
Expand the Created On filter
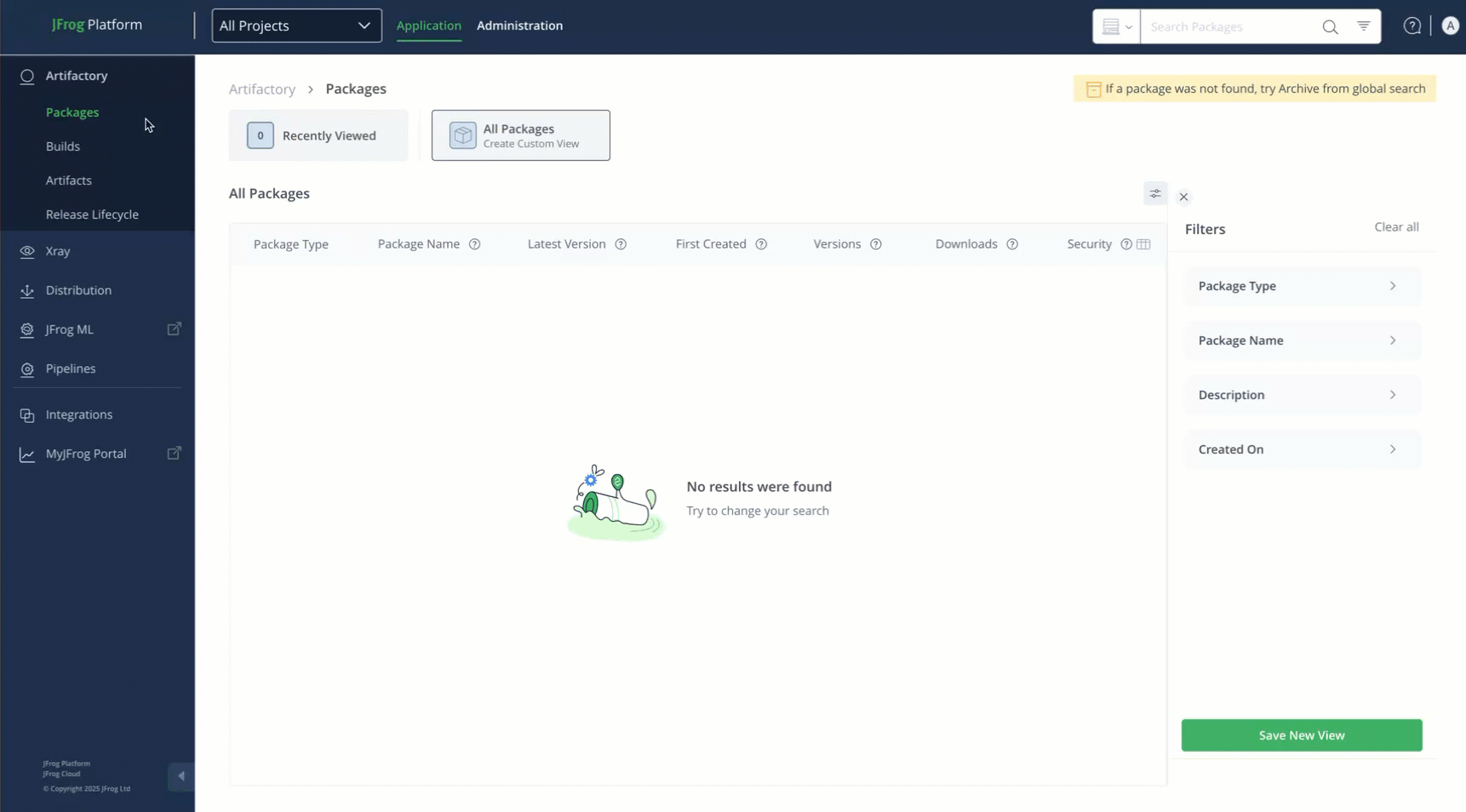click(x=1302, y=449)
